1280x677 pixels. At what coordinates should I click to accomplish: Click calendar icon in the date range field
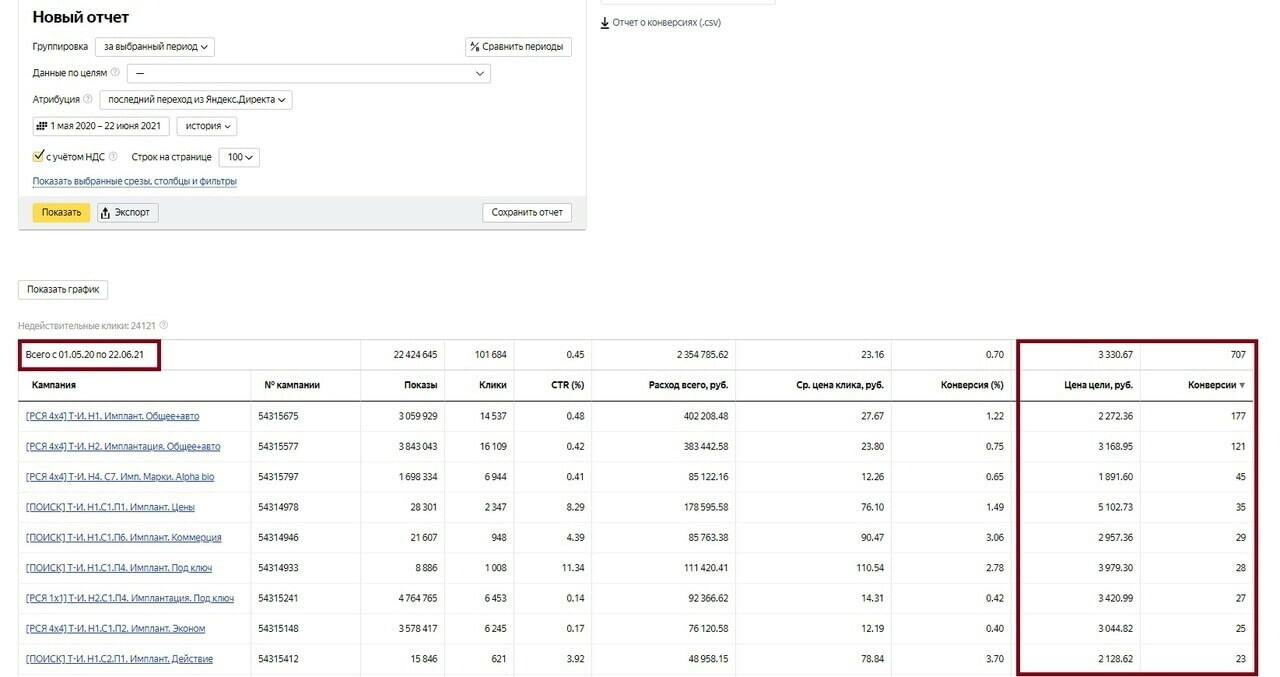coord(41,126)
